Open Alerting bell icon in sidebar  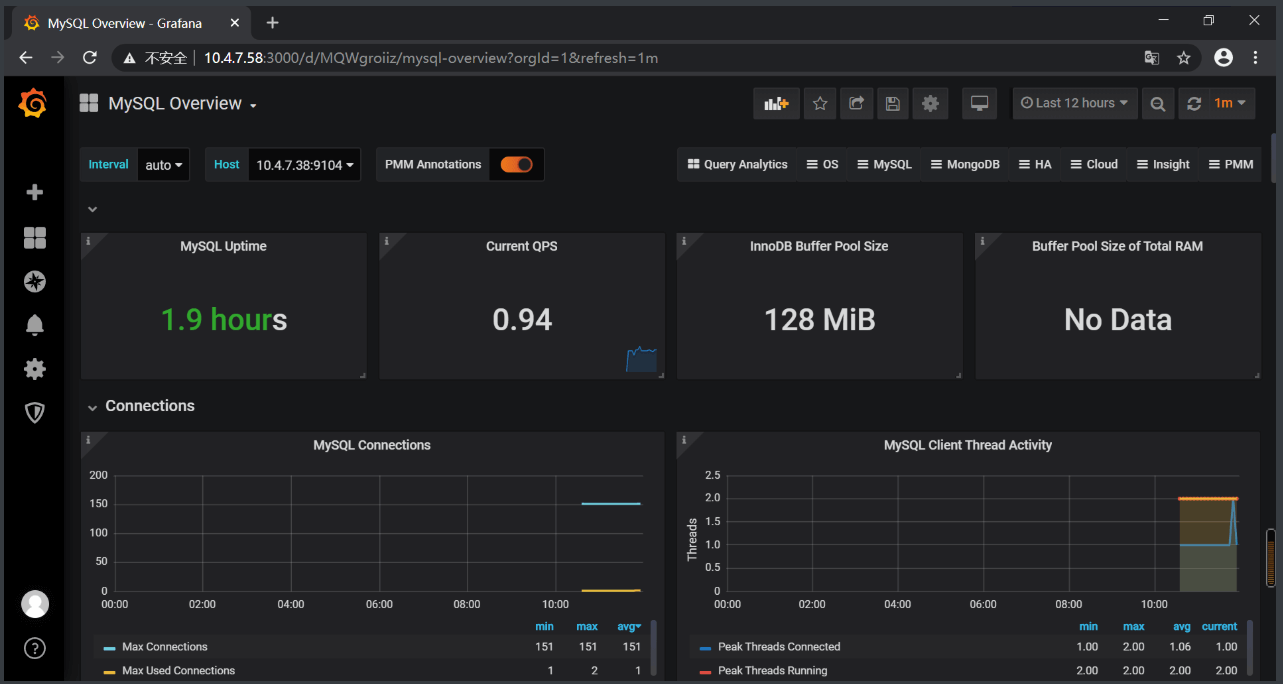pos(35,325)
